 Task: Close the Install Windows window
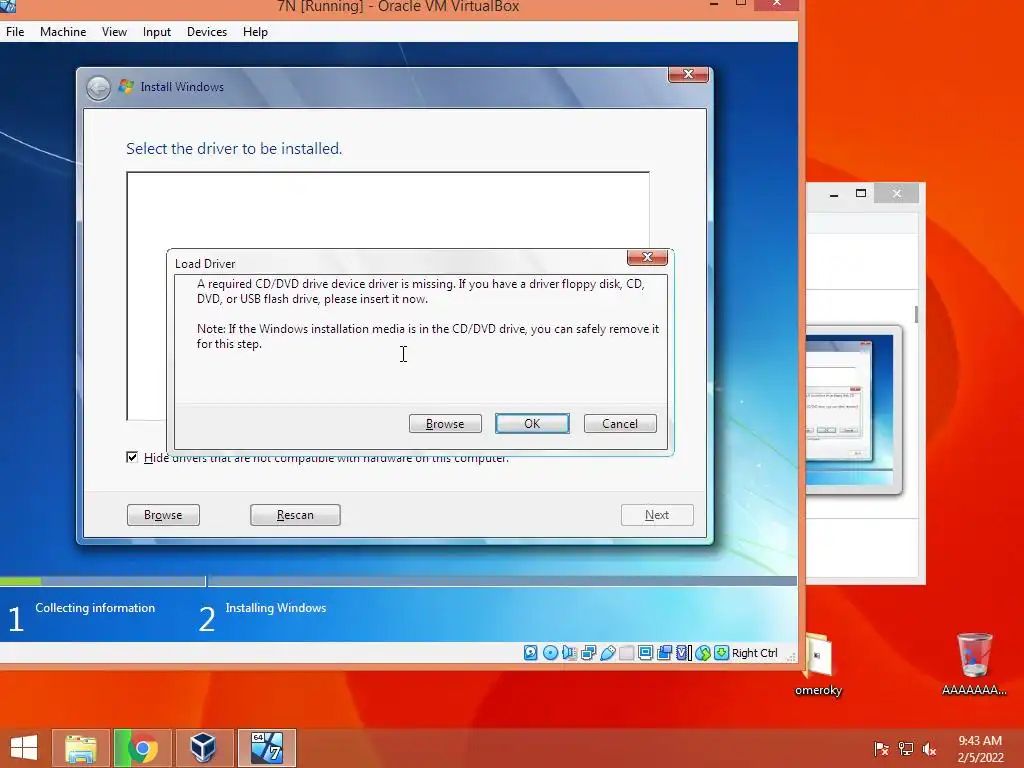tap(688, 74)
